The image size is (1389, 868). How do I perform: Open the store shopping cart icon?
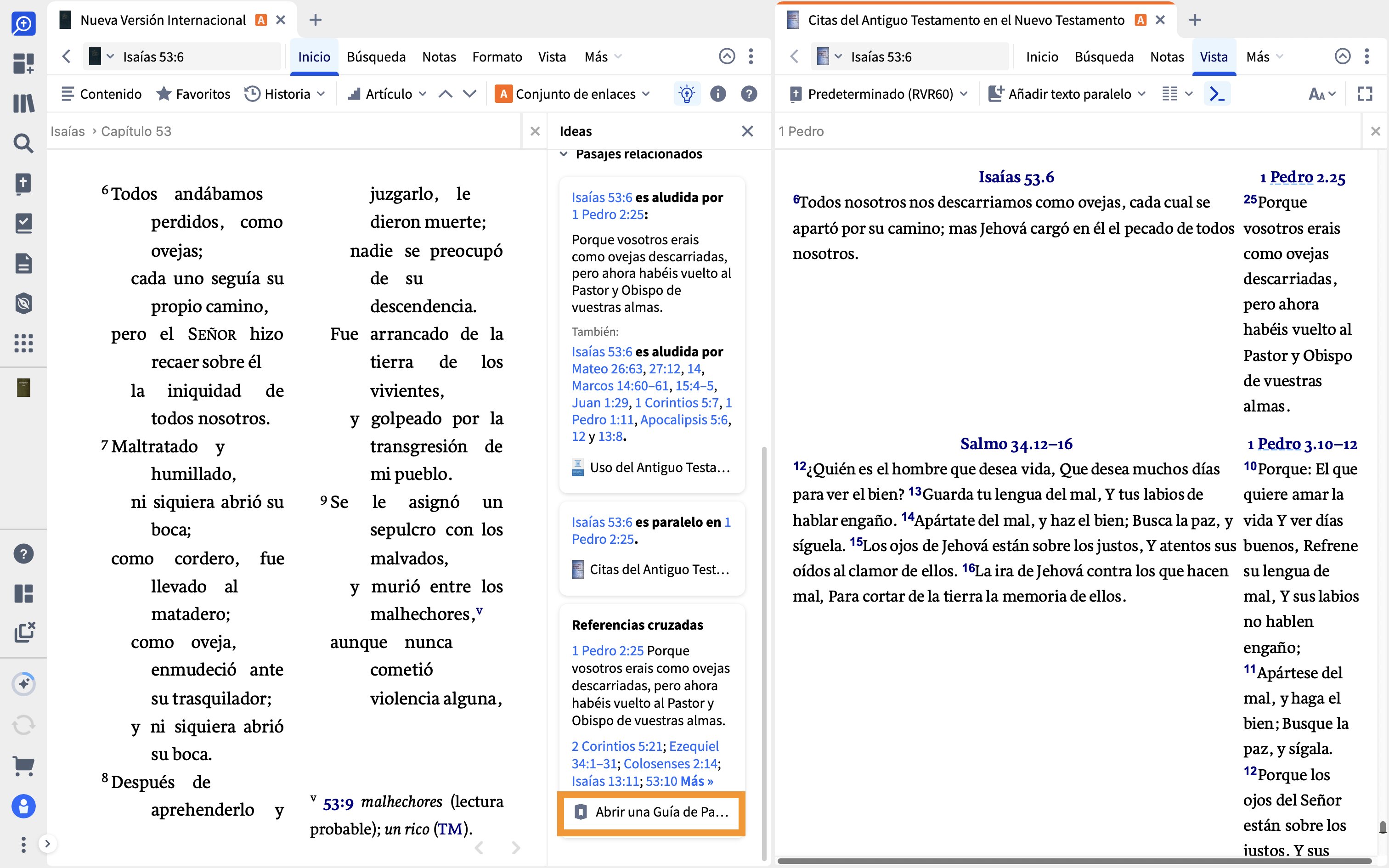[x=23, y=766]
